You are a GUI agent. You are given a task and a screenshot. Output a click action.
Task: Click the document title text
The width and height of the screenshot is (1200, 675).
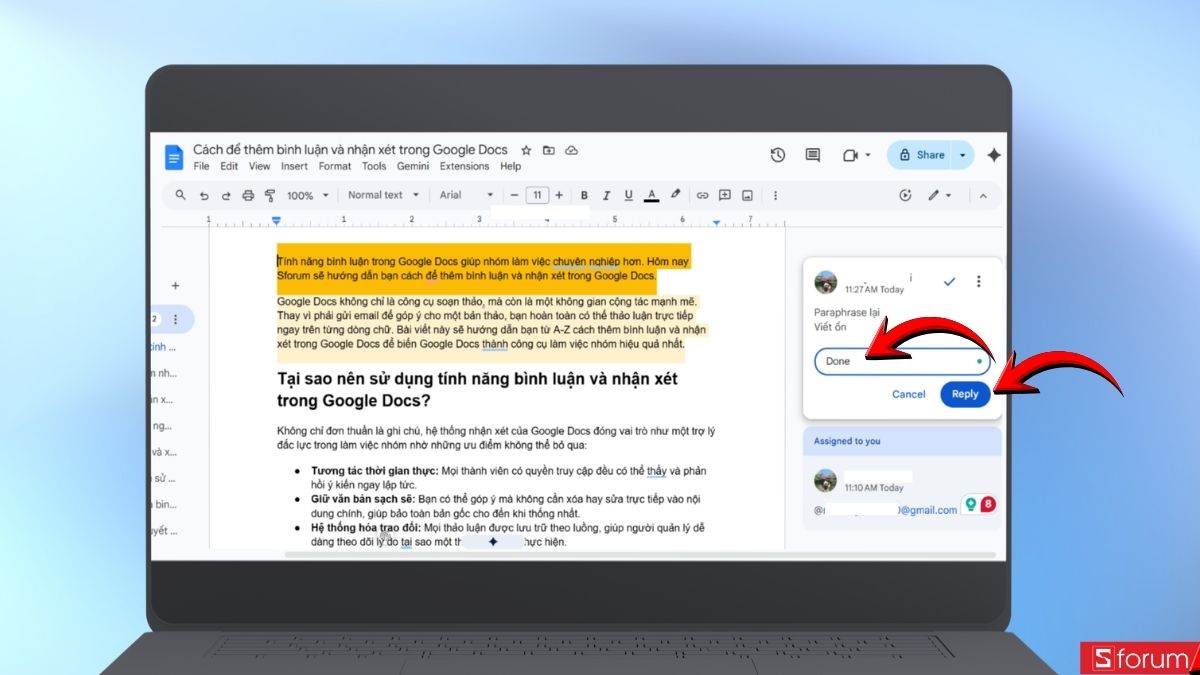[x=350, y=150]
